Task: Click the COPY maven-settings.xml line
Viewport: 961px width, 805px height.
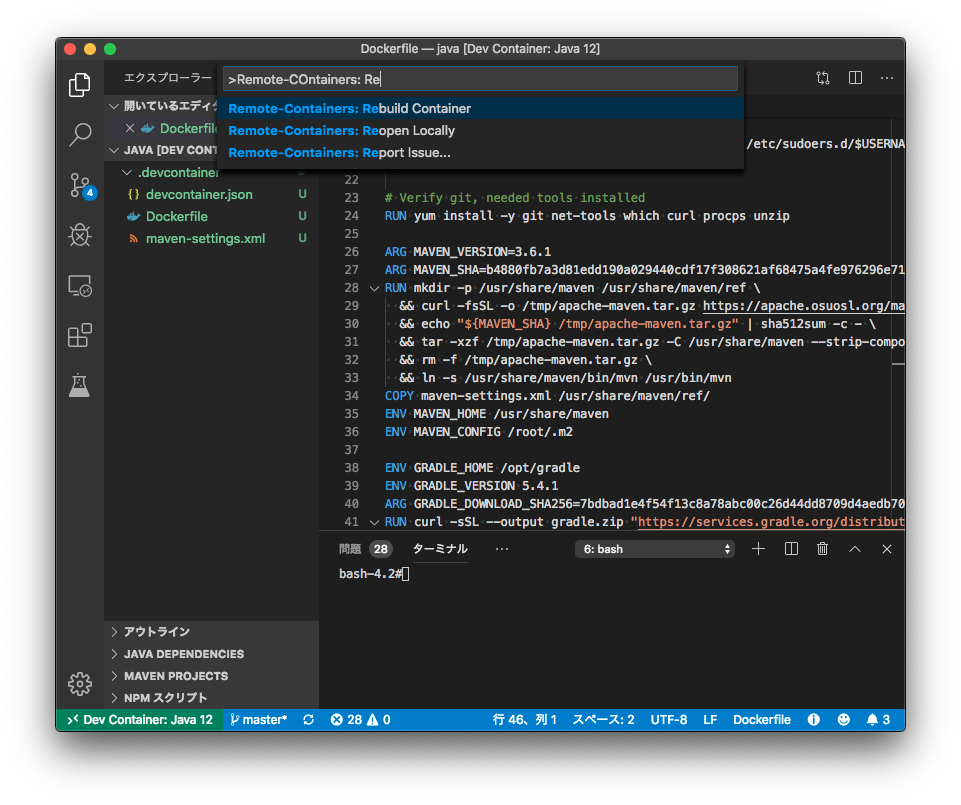Action: pos(547,396)
